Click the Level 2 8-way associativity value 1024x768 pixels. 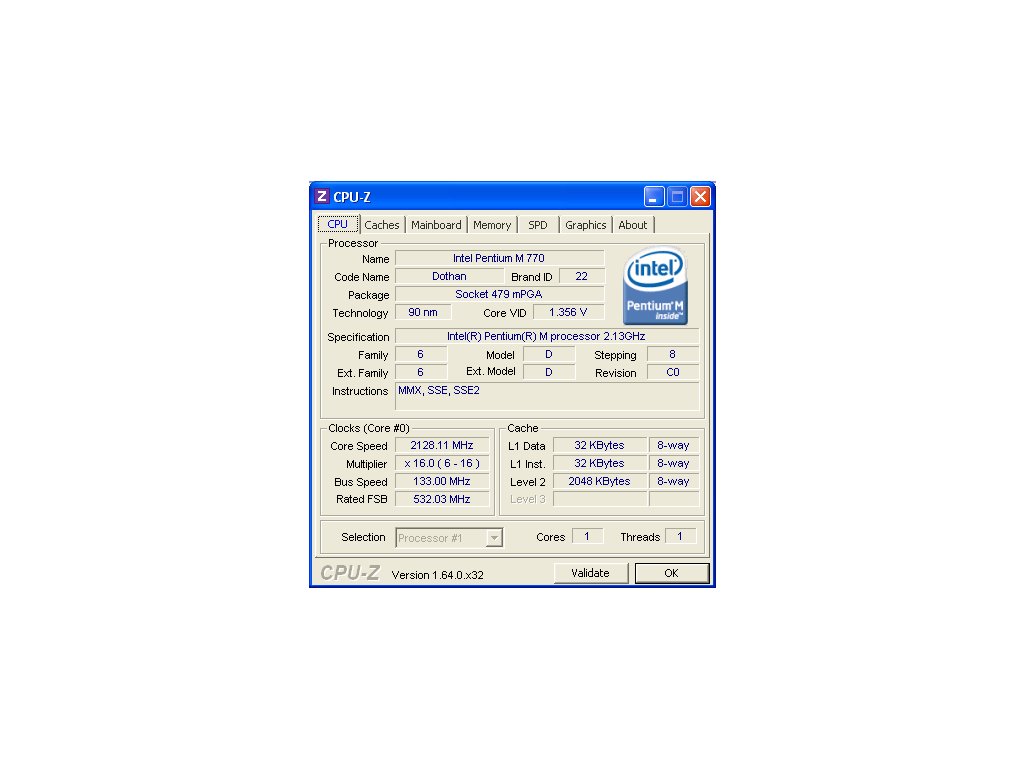(673, 481)
